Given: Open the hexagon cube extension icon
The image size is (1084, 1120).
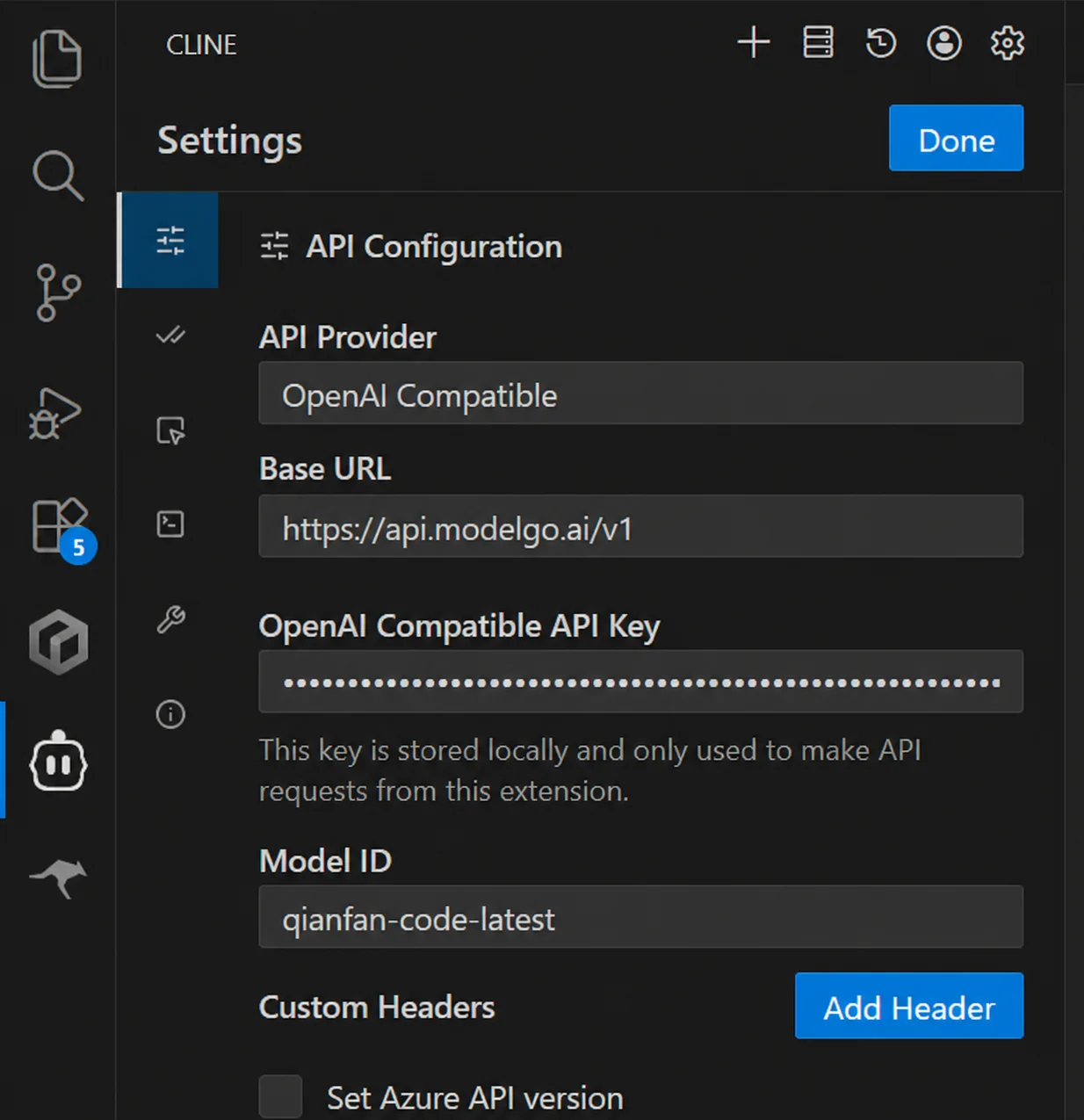Looking at the screenshot, I should [58, 642].
